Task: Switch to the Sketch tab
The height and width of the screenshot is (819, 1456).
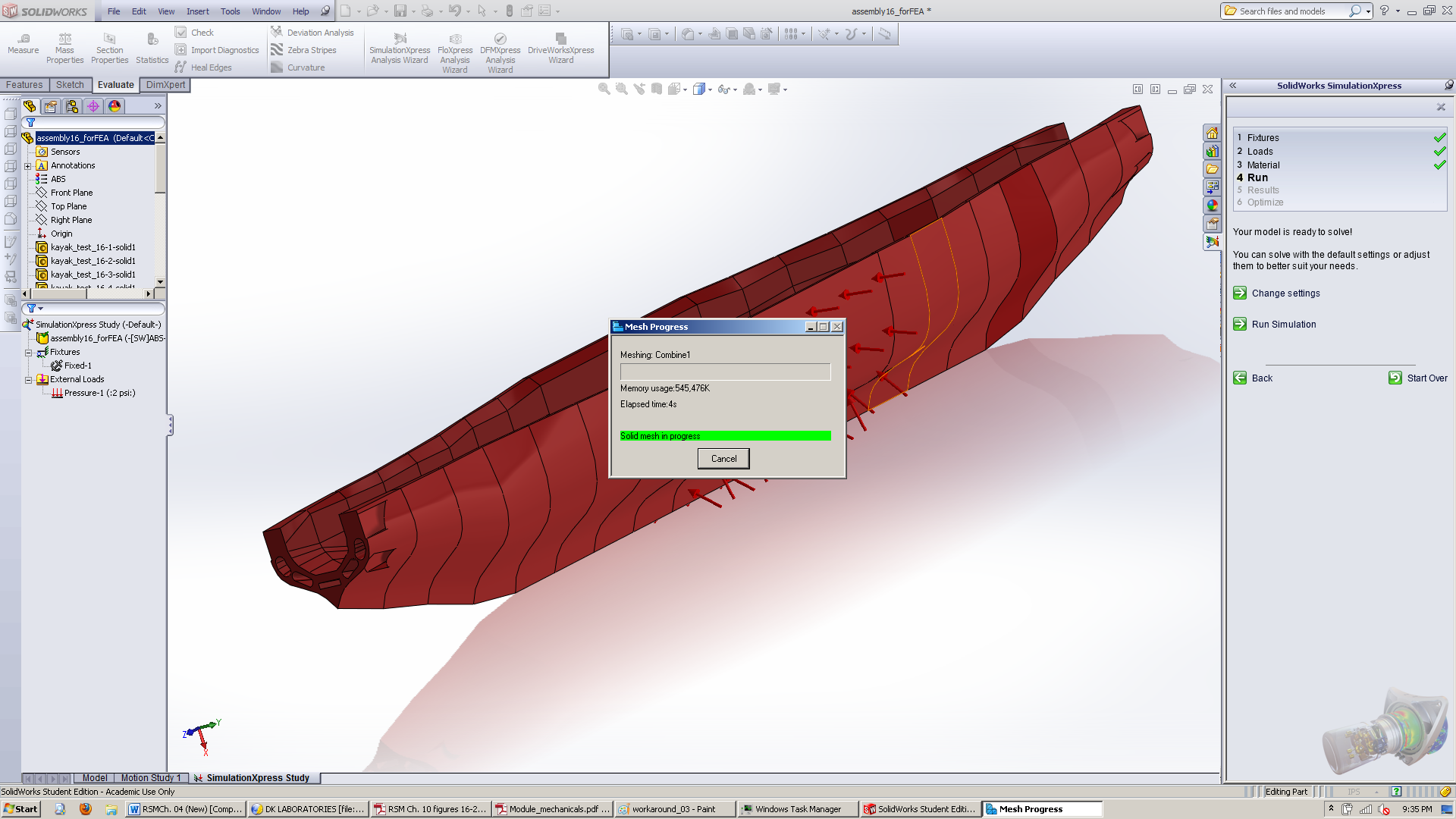Action: point(70,85)
